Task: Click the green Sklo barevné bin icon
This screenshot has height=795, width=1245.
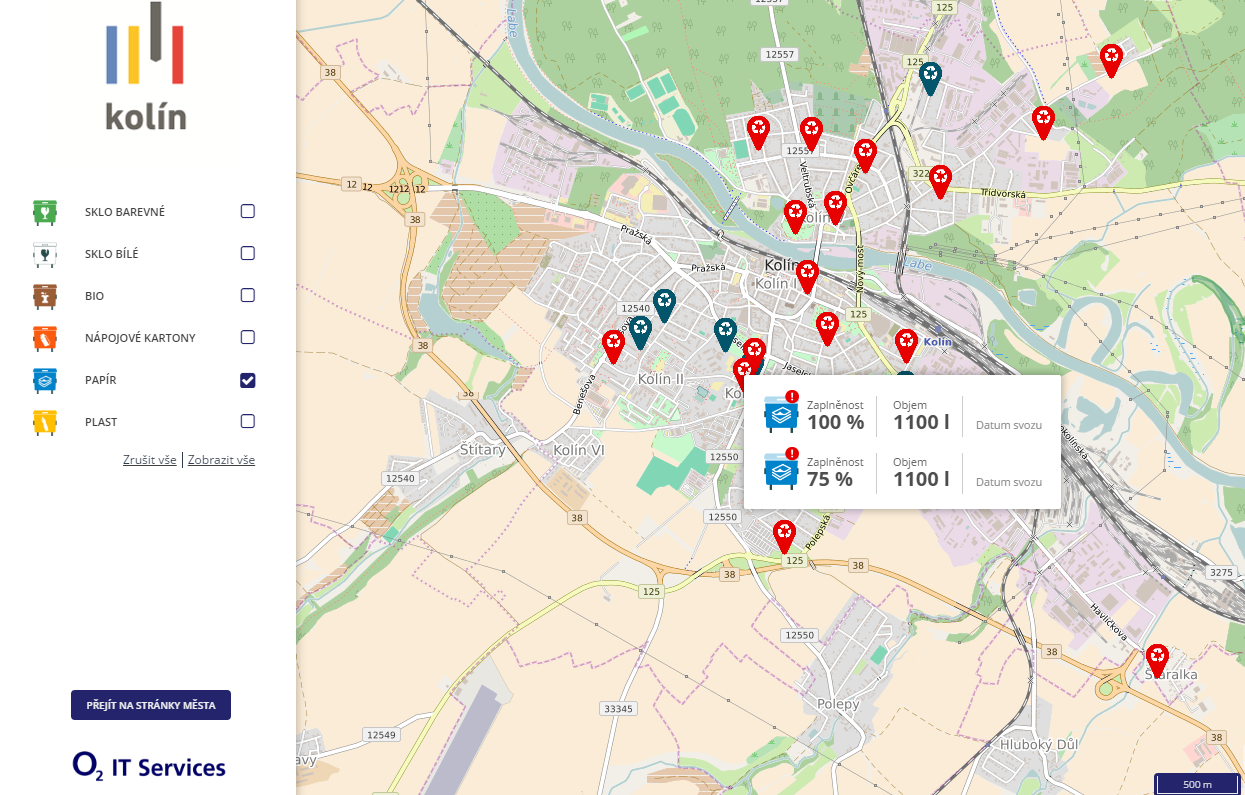Action: [44, 212]
